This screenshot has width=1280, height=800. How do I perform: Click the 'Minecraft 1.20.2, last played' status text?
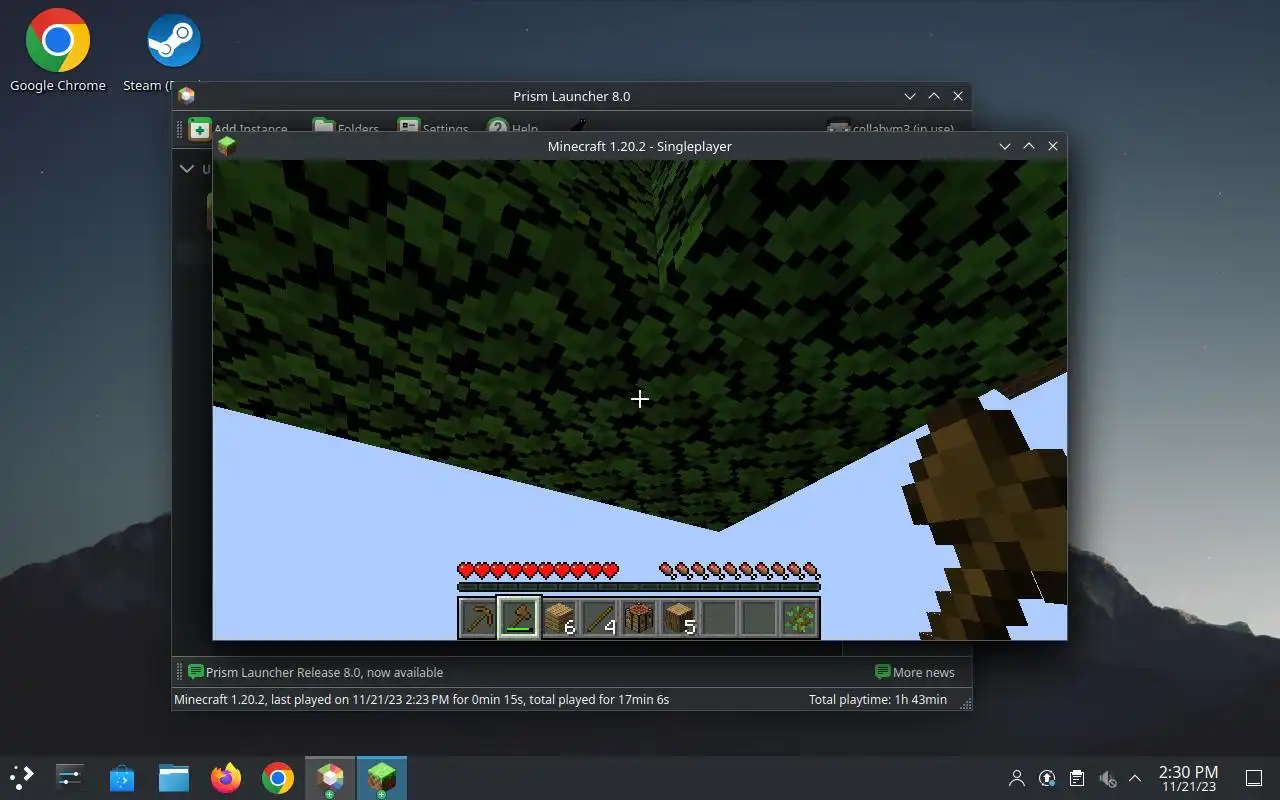click(421, 699)
